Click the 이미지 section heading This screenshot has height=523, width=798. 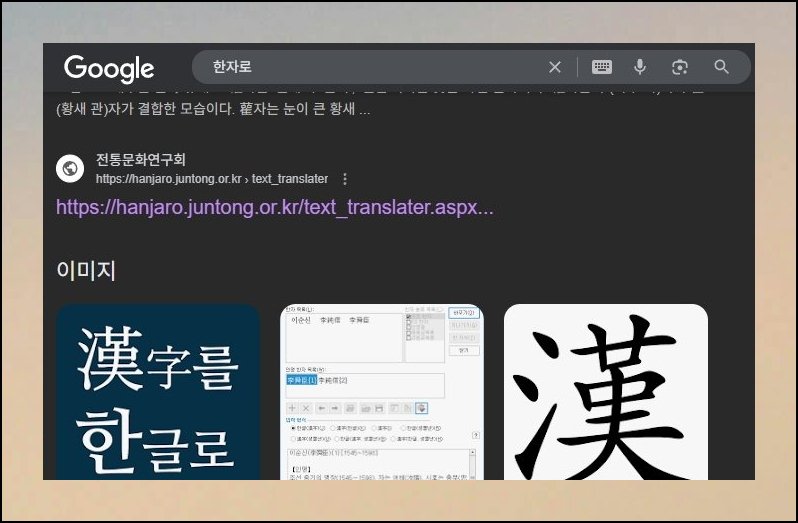(86, 270)
